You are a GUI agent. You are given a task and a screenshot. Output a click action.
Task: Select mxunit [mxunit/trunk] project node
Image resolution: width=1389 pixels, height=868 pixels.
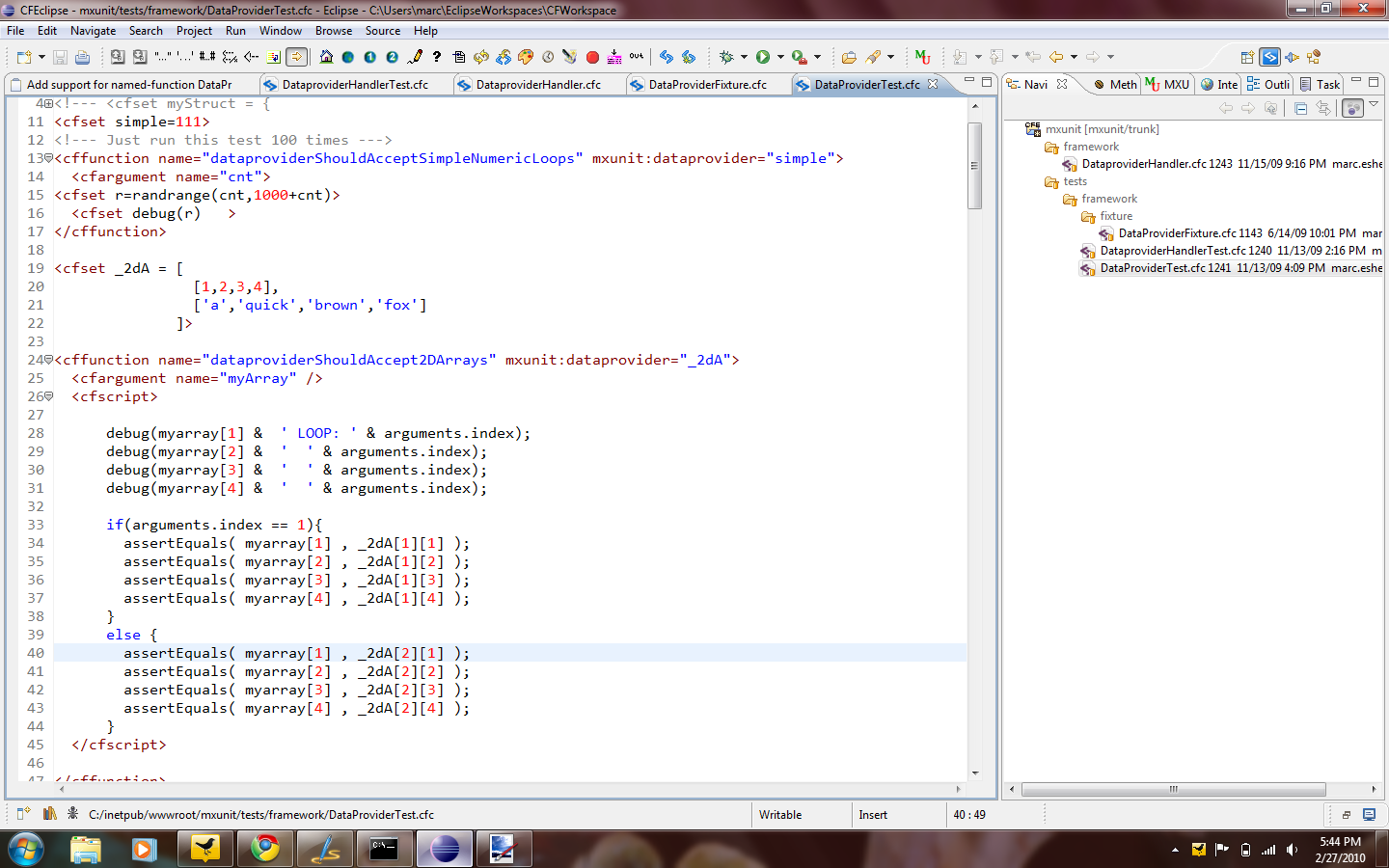tap(1092, 129)
